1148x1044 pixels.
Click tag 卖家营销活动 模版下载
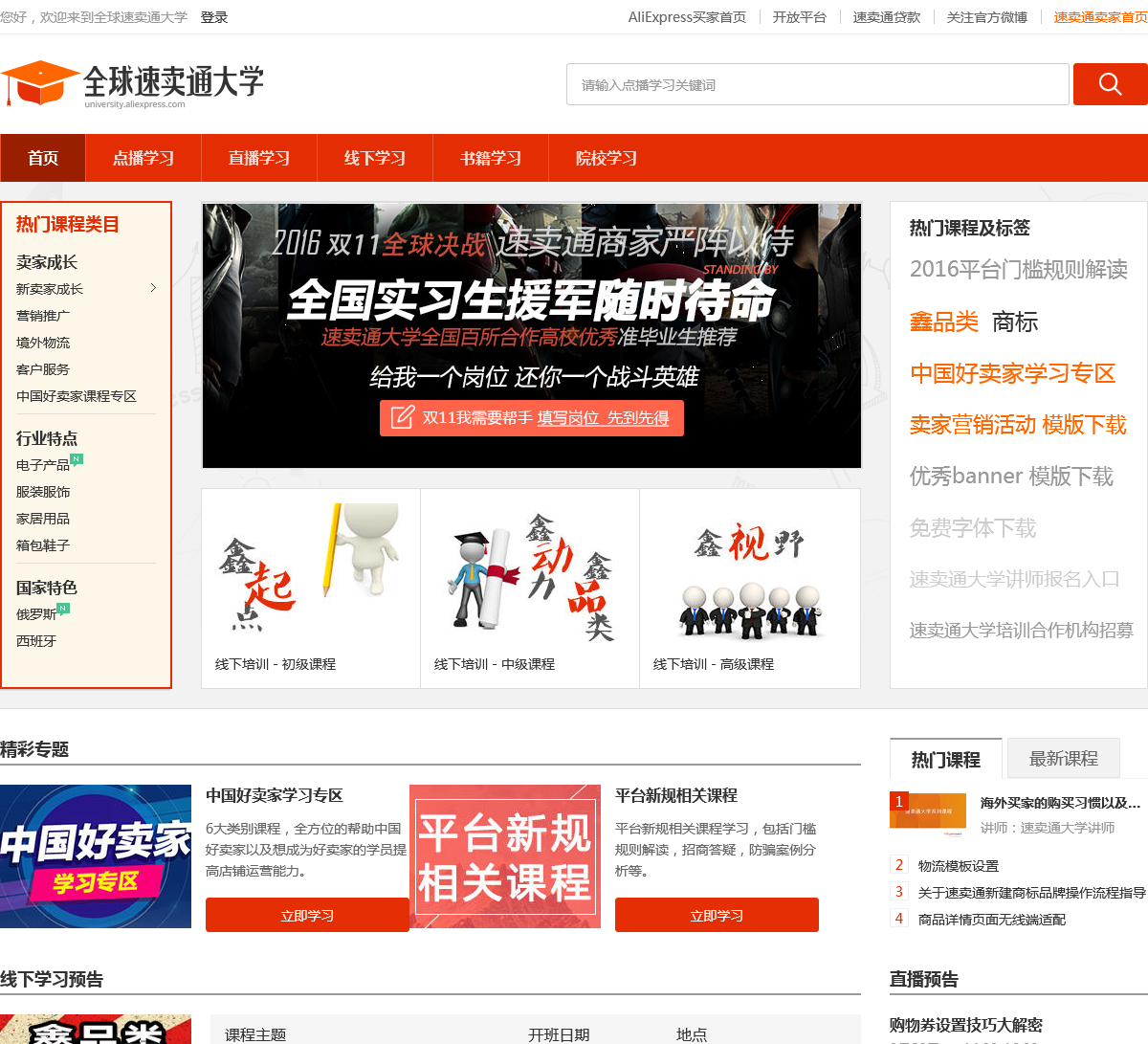coord(1018,425)
